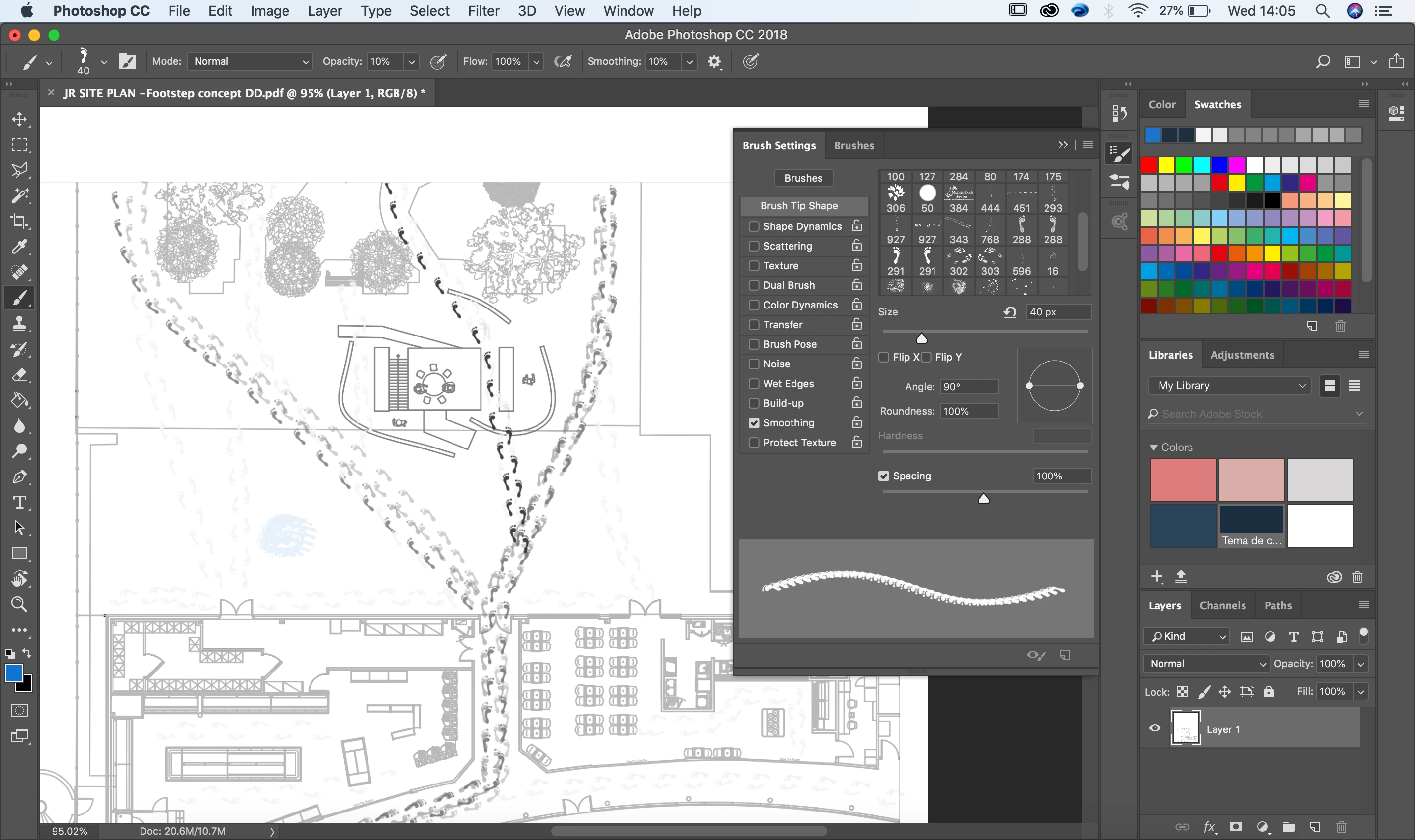Select the Eraser tool
The width and height of the screenshot is (1415, 840).
coord(19,375)
